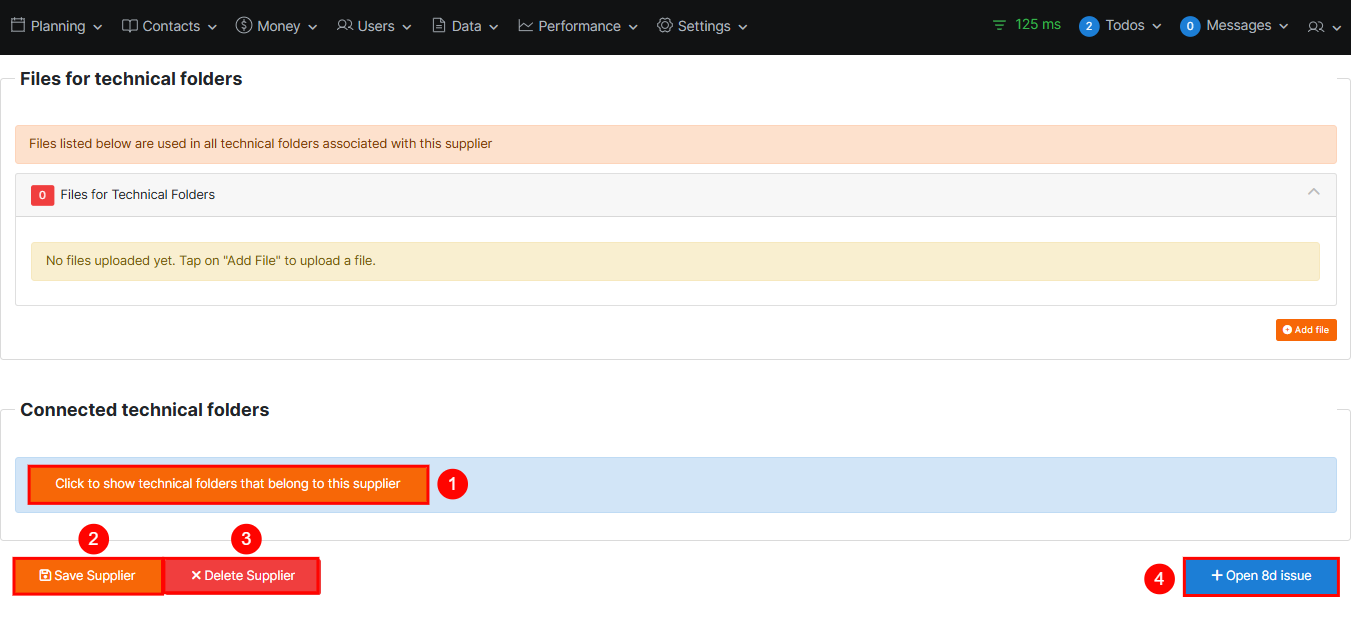Click the Data document icon

point(439,25)
